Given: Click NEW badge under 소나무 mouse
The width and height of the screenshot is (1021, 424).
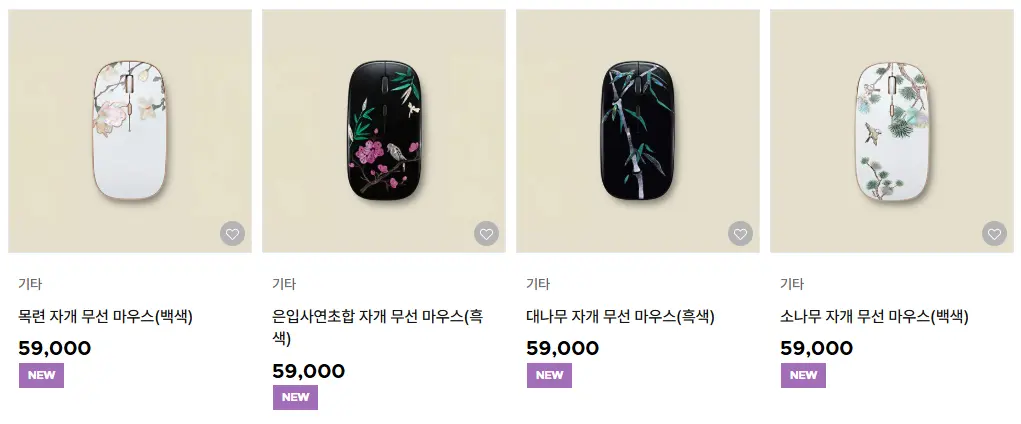Looking at the screenshot, I should tap(803, 375).
